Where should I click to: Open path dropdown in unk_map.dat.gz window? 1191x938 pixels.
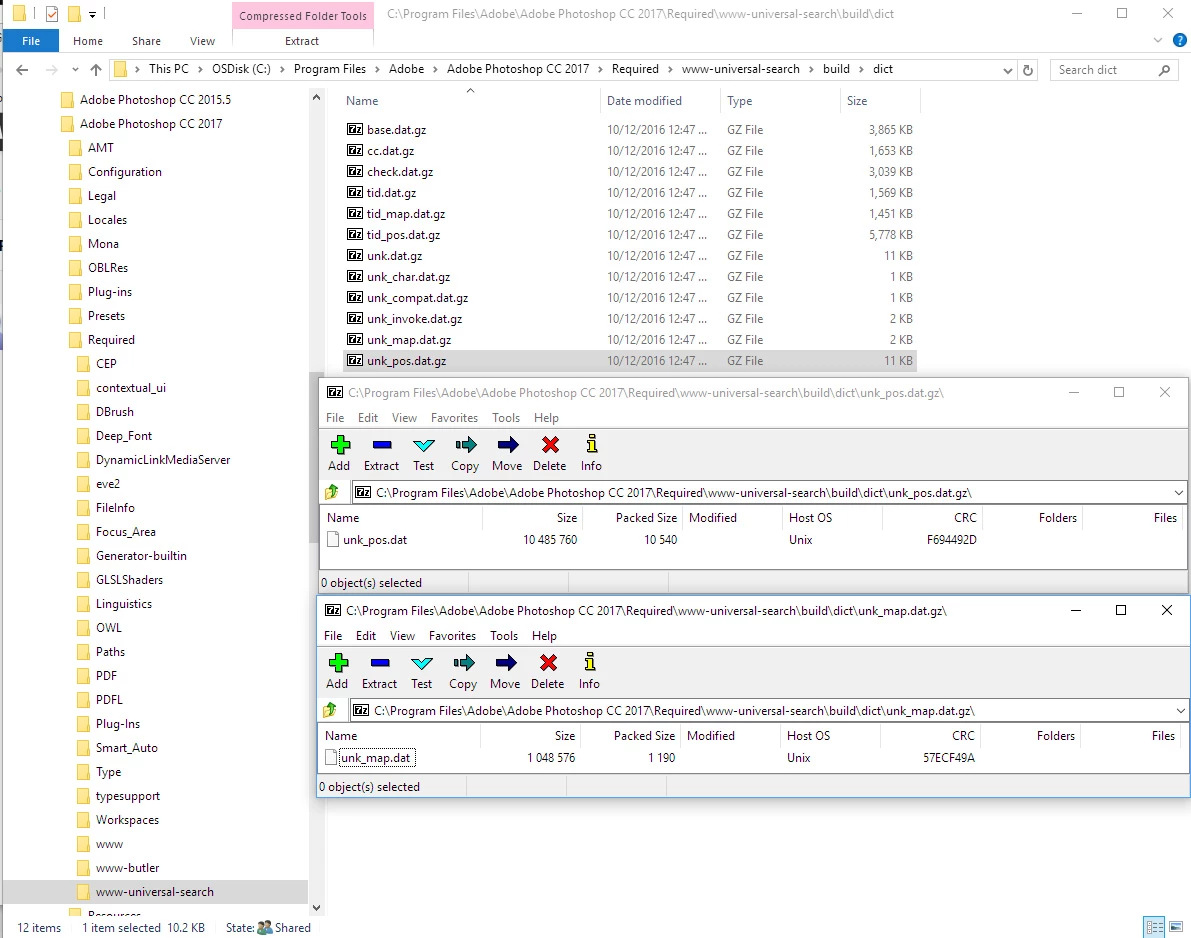1180,710
